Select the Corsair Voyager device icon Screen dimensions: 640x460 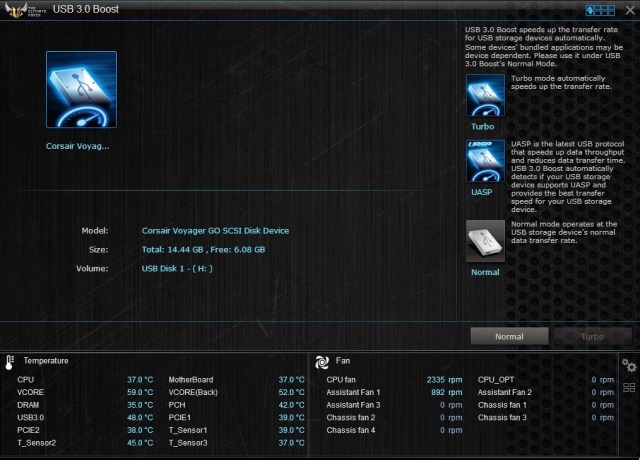pos(81,89)
